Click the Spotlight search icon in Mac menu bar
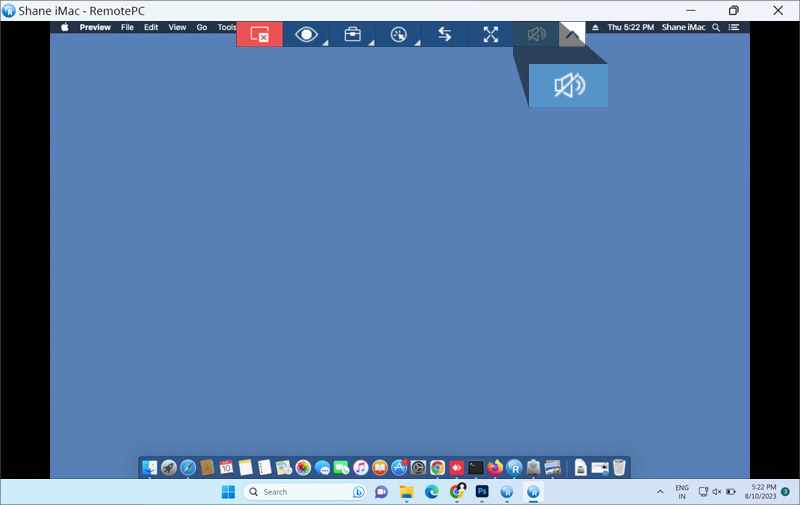The image size is (800, 505). pos(716,28)
